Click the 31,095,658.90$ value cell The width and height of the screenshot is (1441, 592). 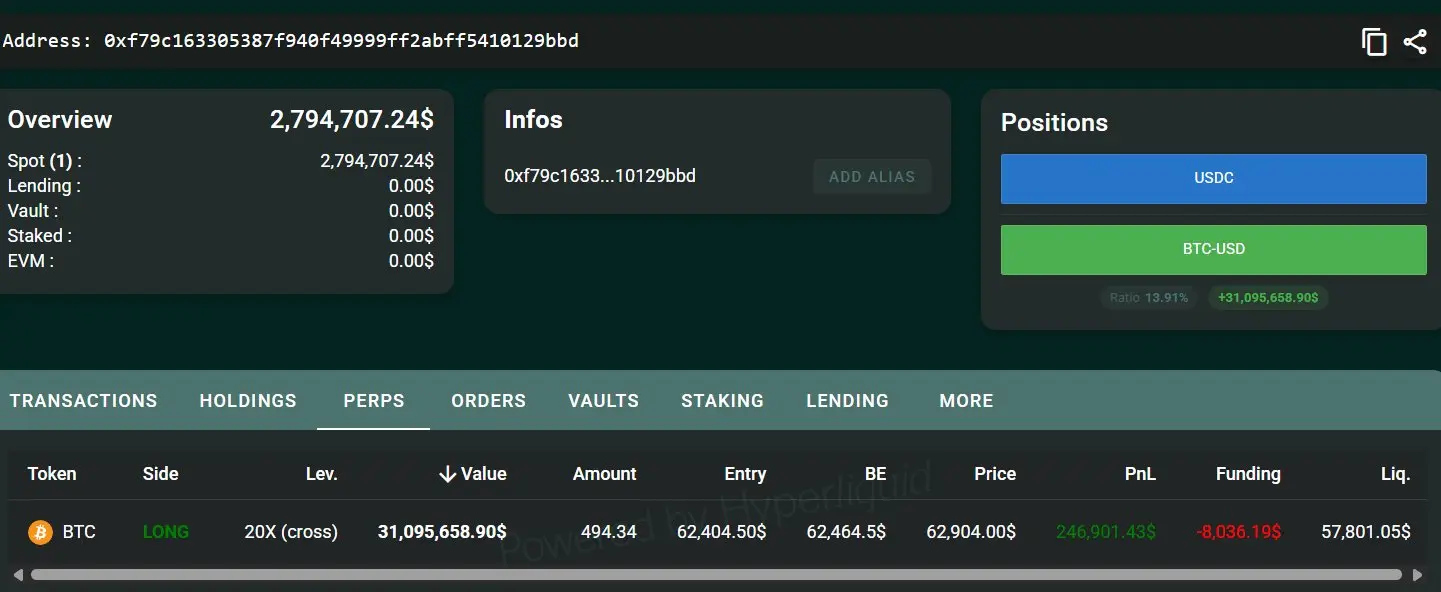click(x=442, y=532)
